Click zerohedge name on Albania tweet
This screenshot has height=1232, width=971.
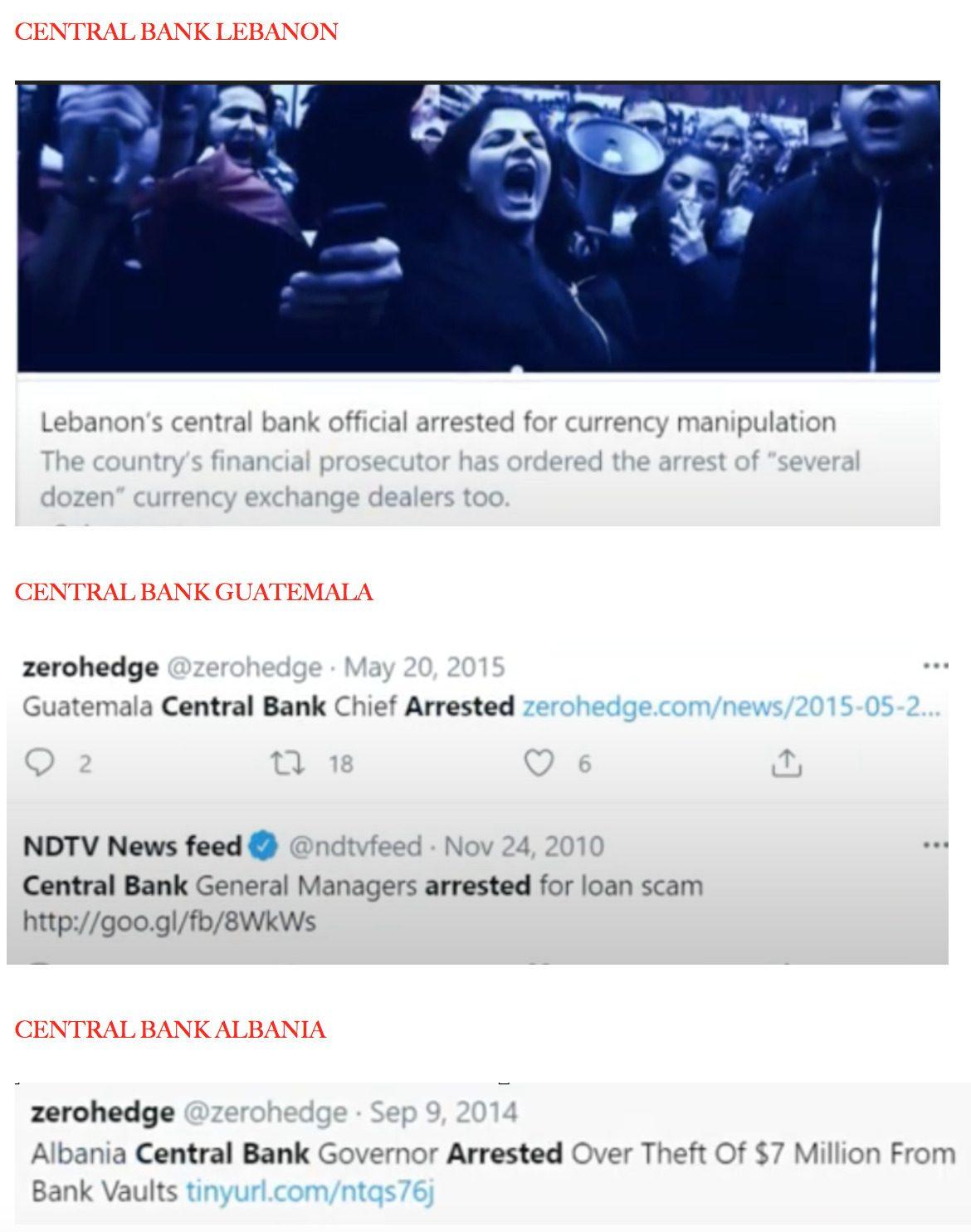(102, 1112)
